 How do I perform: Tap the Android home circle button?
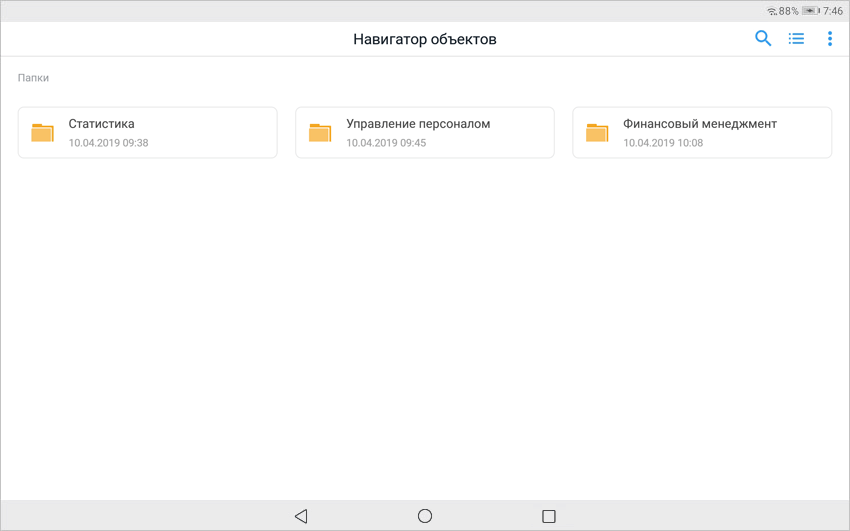click(x=425, y=516)
